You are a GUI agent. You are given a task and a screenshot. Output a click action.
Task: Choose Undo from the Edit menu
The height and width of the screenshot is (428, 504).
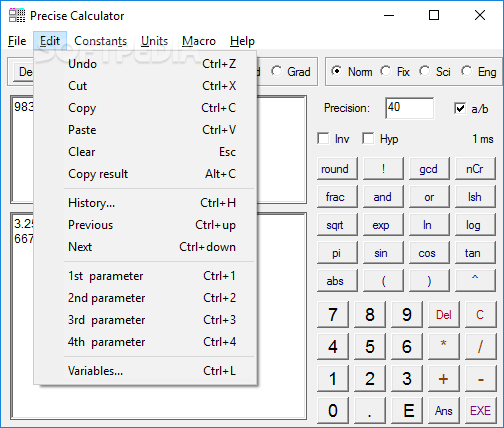145,64
